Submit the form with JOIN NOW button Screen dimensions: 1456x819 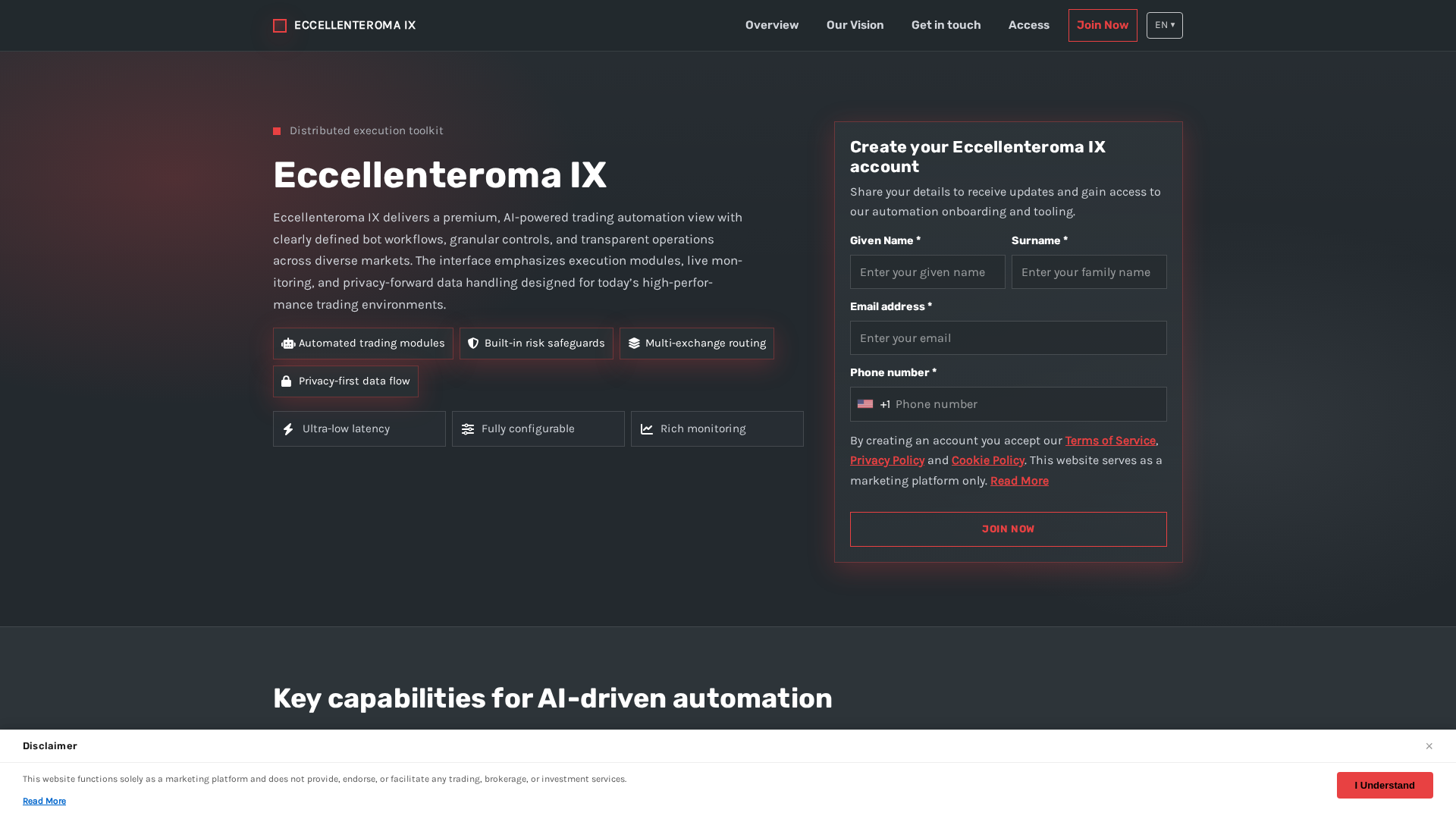(1008, 529)
